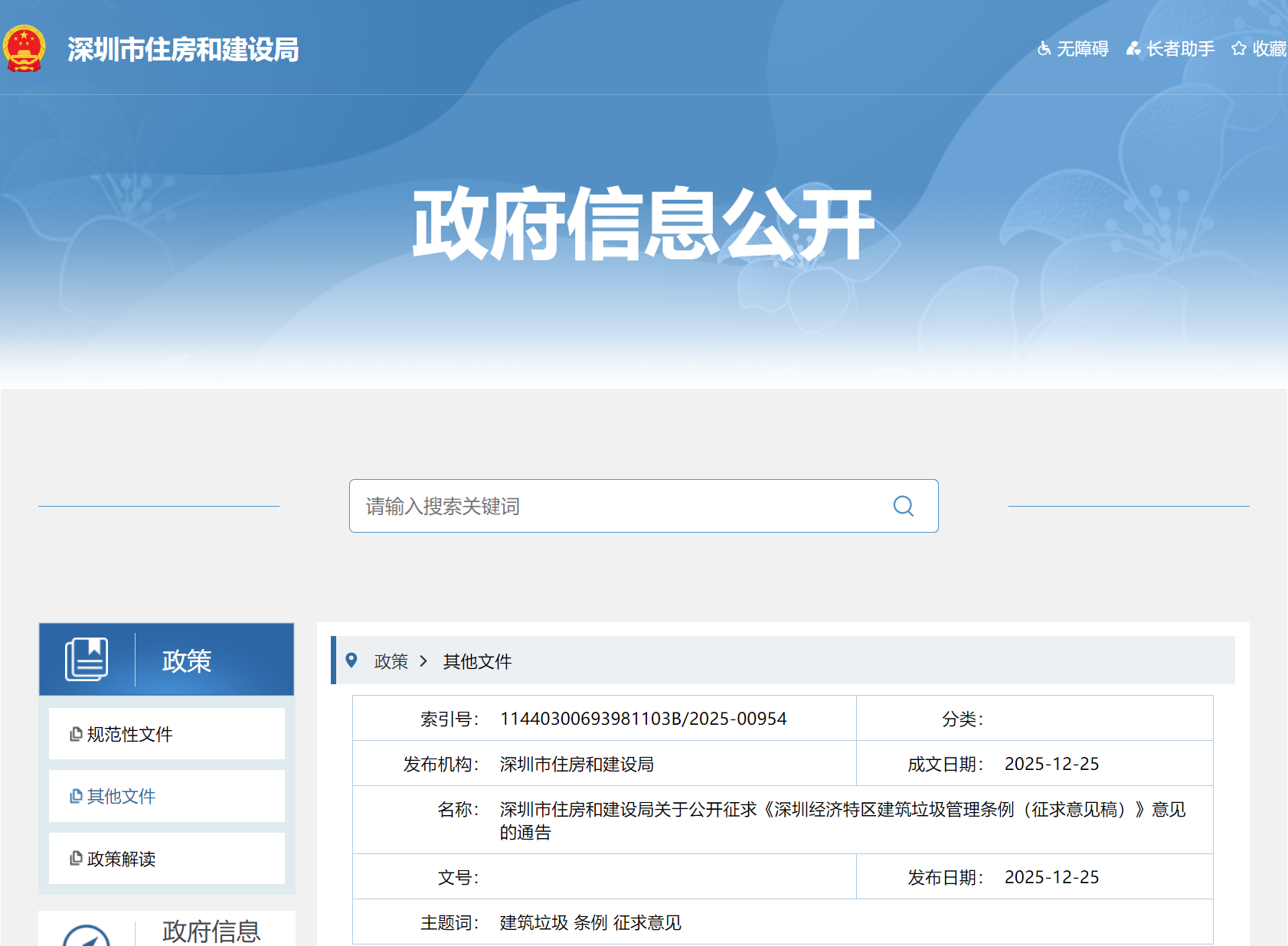The height and width of the screenshot is (946, 1288).
Task: Click the breadcrumb chevron arrow after 政策
Action: click(423, 661)
